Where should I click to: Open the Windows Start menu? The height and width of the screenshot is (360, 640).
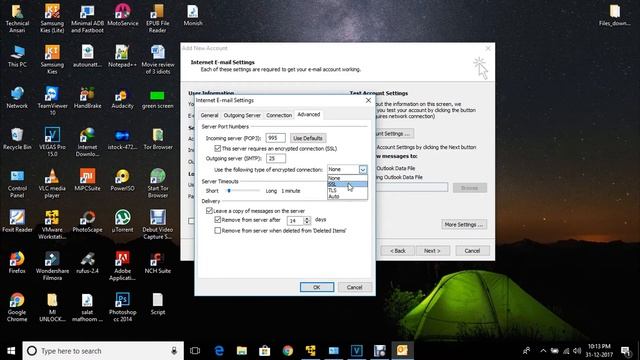pyautogui.click(x=11, y=351)
